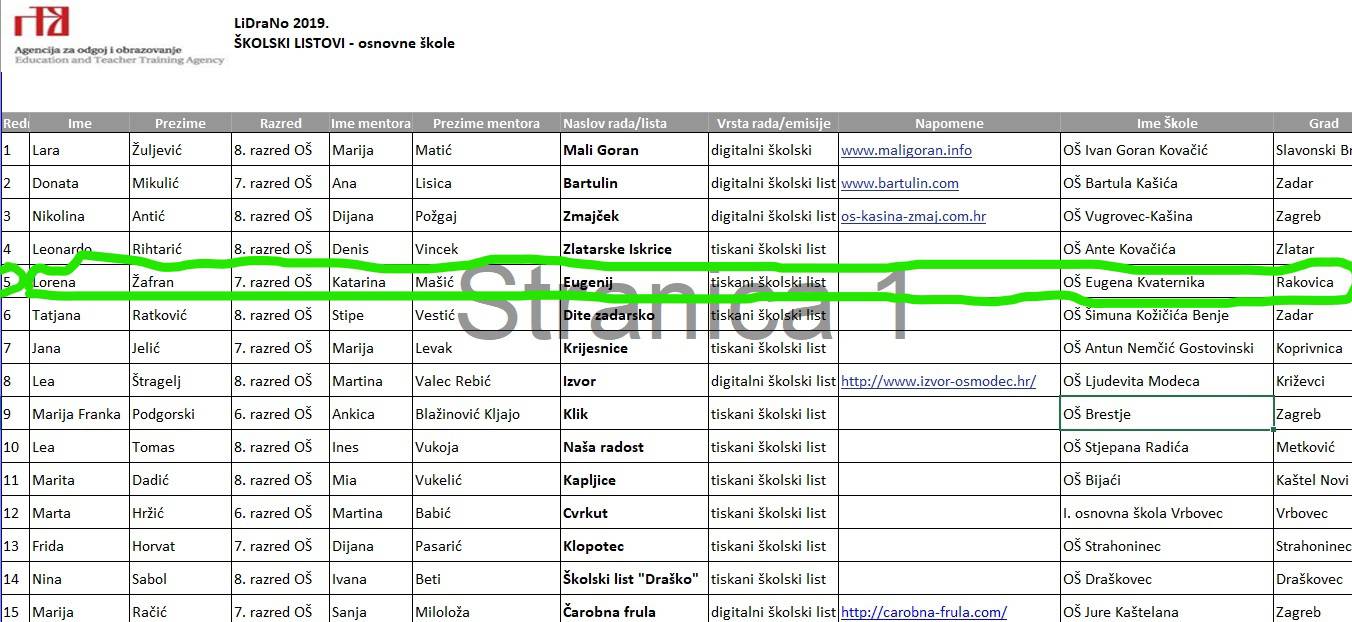Select the selected cell 'OŠ Brestje'
The width and height of the screenshot is (1352, 622).
(1167, 414)
